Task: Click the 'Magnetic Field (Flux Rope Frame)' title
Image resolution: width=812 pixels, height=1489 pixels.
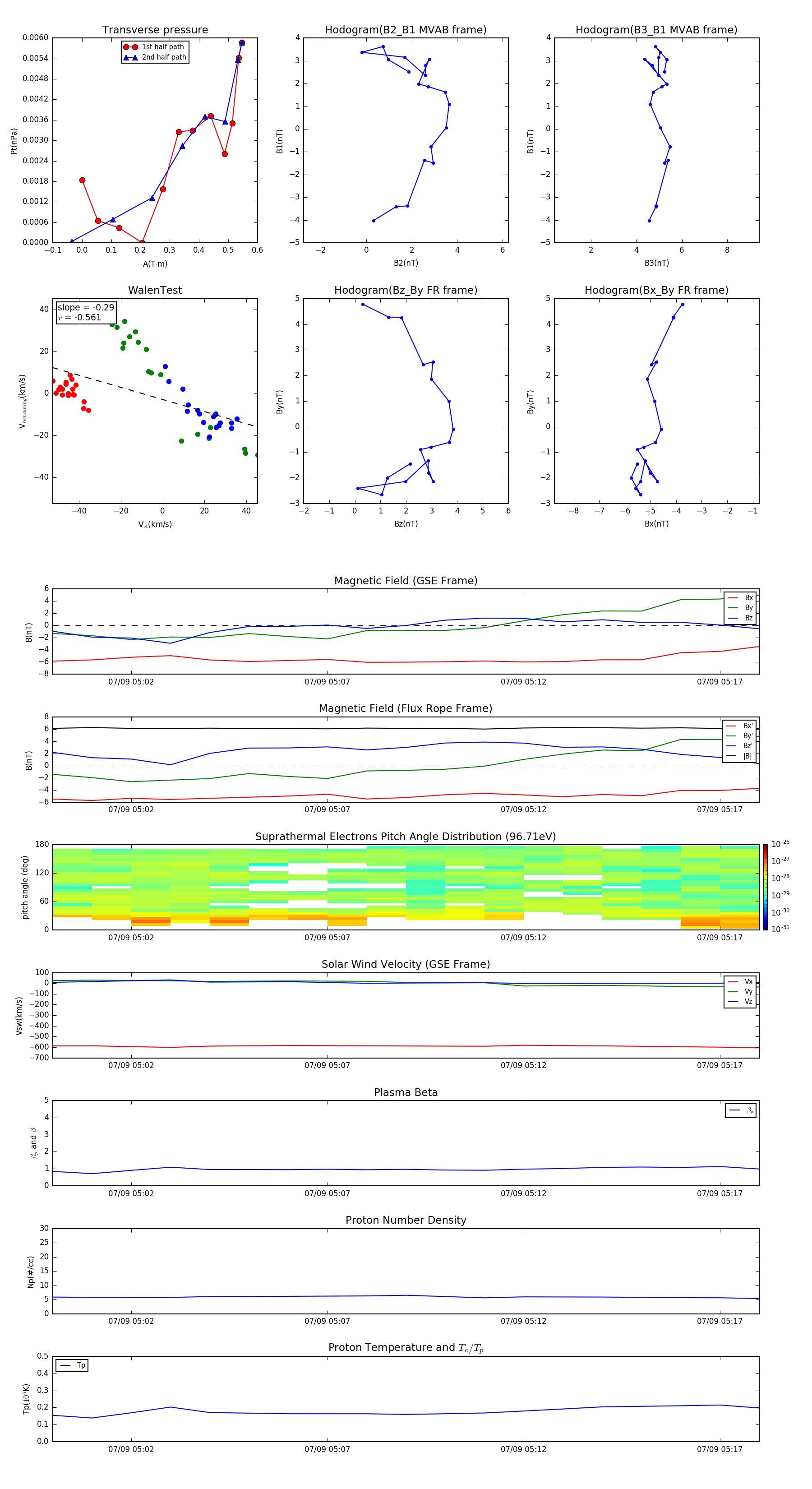Action: pos(406,709)
